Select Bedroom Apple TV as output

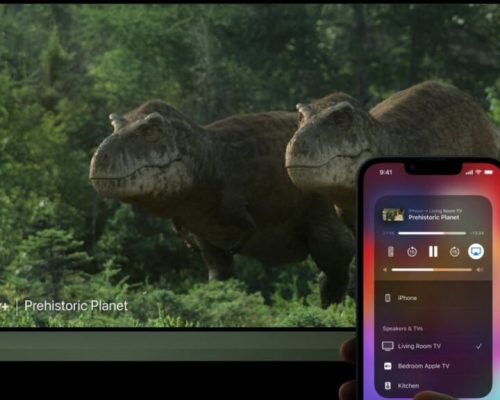coord(433,366)
